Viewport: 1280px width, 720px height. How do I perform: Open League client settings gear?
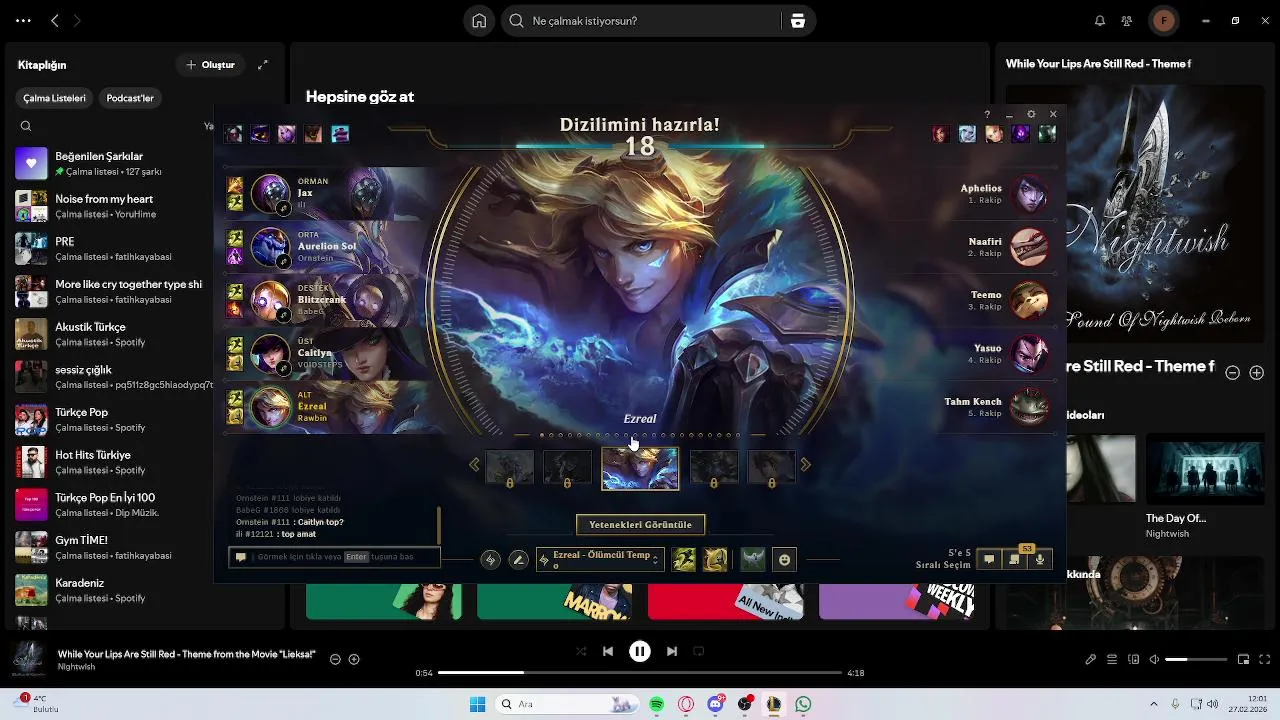point(1031,115)
